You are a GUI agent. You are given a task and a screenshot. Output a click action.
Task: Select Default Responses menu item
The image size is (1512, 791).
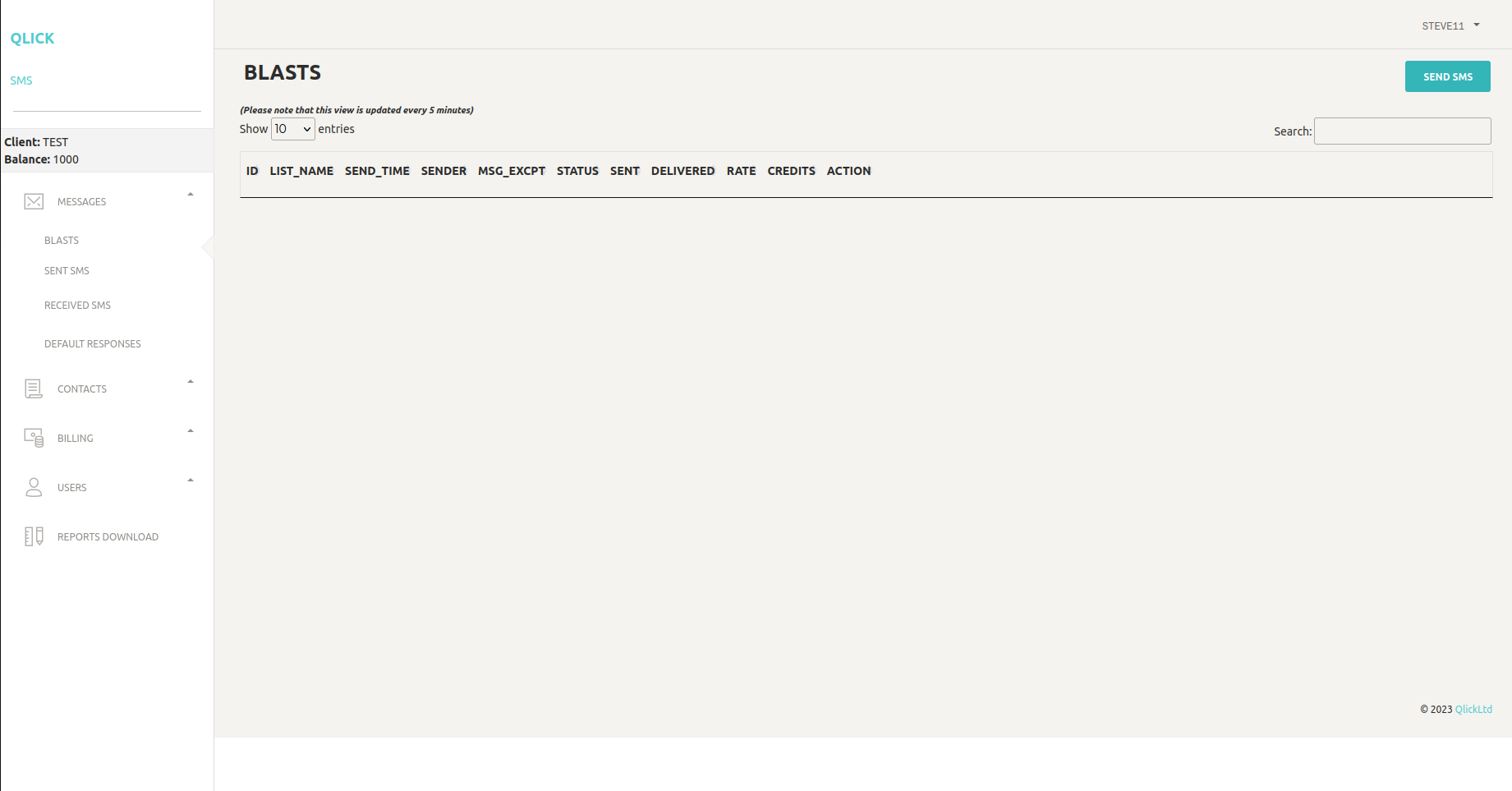pyautogui.click(x=93, y=344)
